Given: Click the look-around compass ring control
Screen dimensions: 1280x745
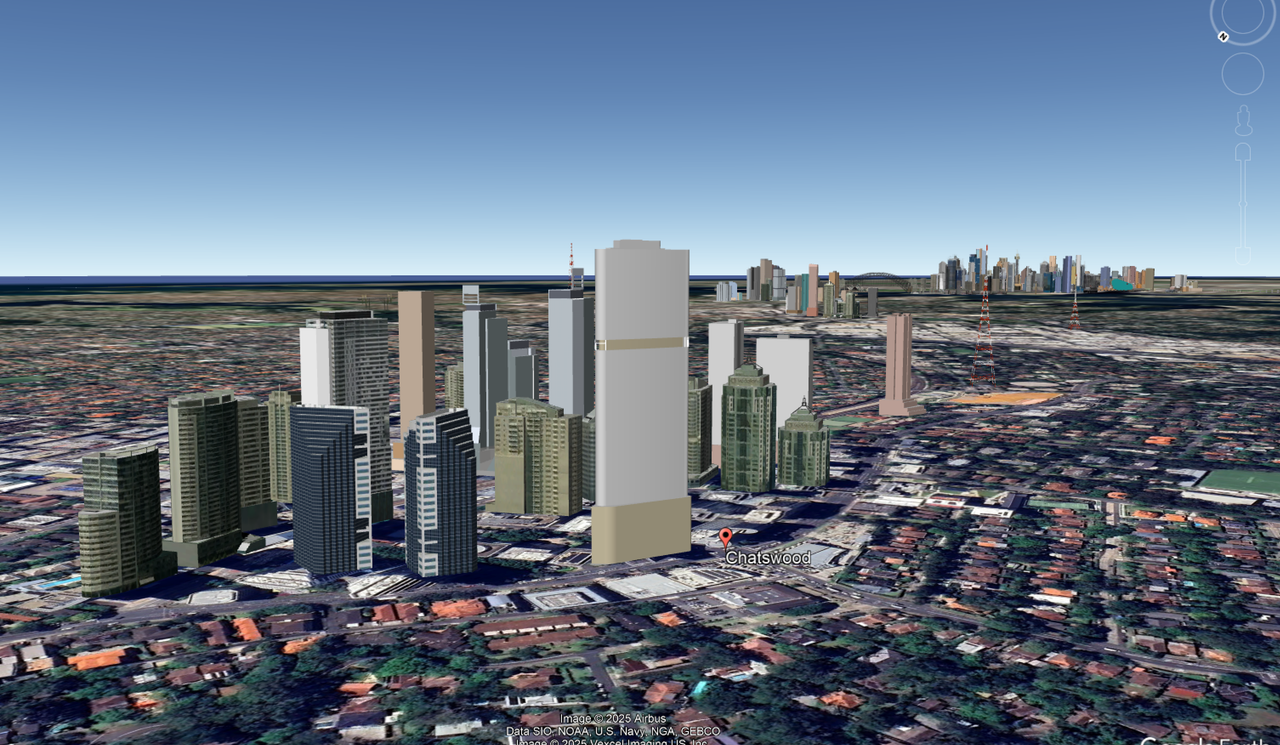Looking at the screenshot, I should (1243, 13).
